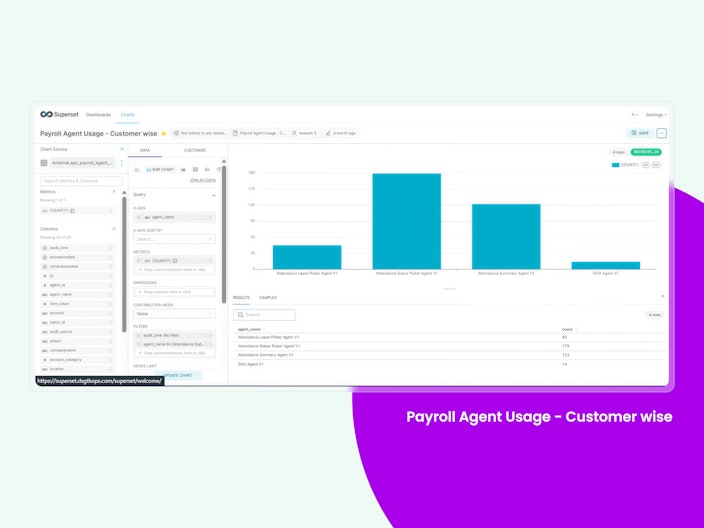
Task: Open the X-Axis Sort By dropdown
Action: point(174,239)
